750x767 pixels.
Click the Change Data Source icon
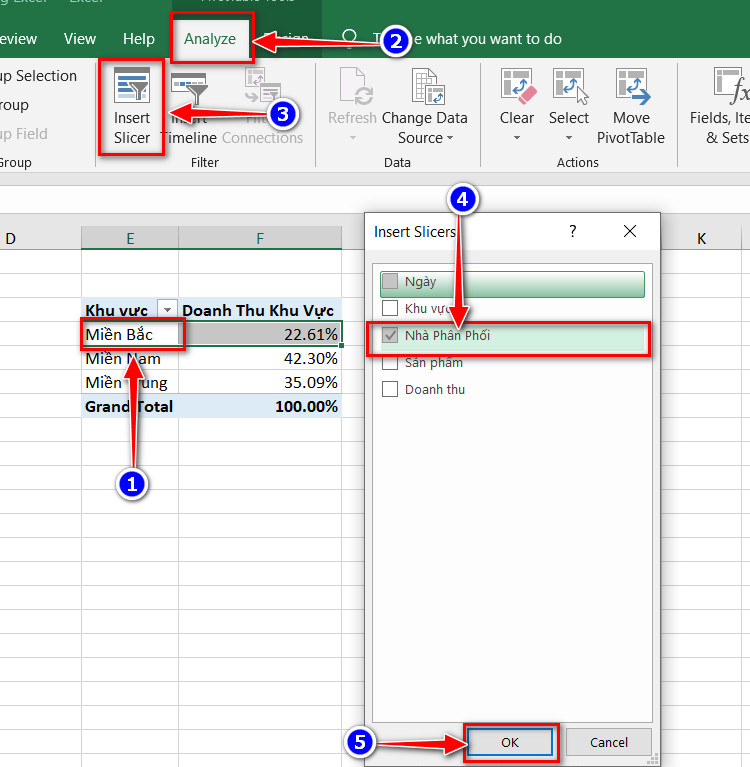(x=428, y=87)
